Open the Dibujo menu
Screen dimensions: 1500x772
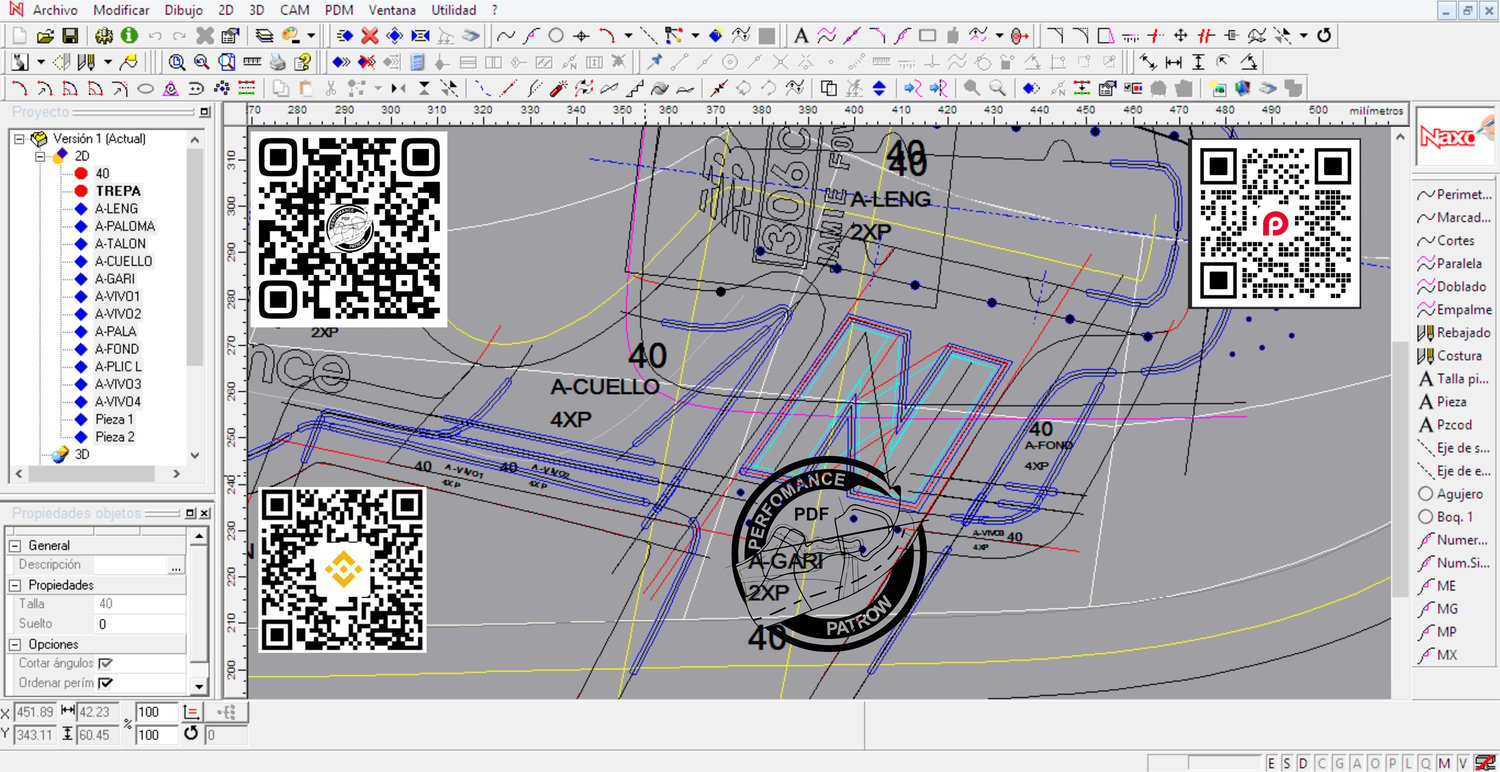[182, 10]
